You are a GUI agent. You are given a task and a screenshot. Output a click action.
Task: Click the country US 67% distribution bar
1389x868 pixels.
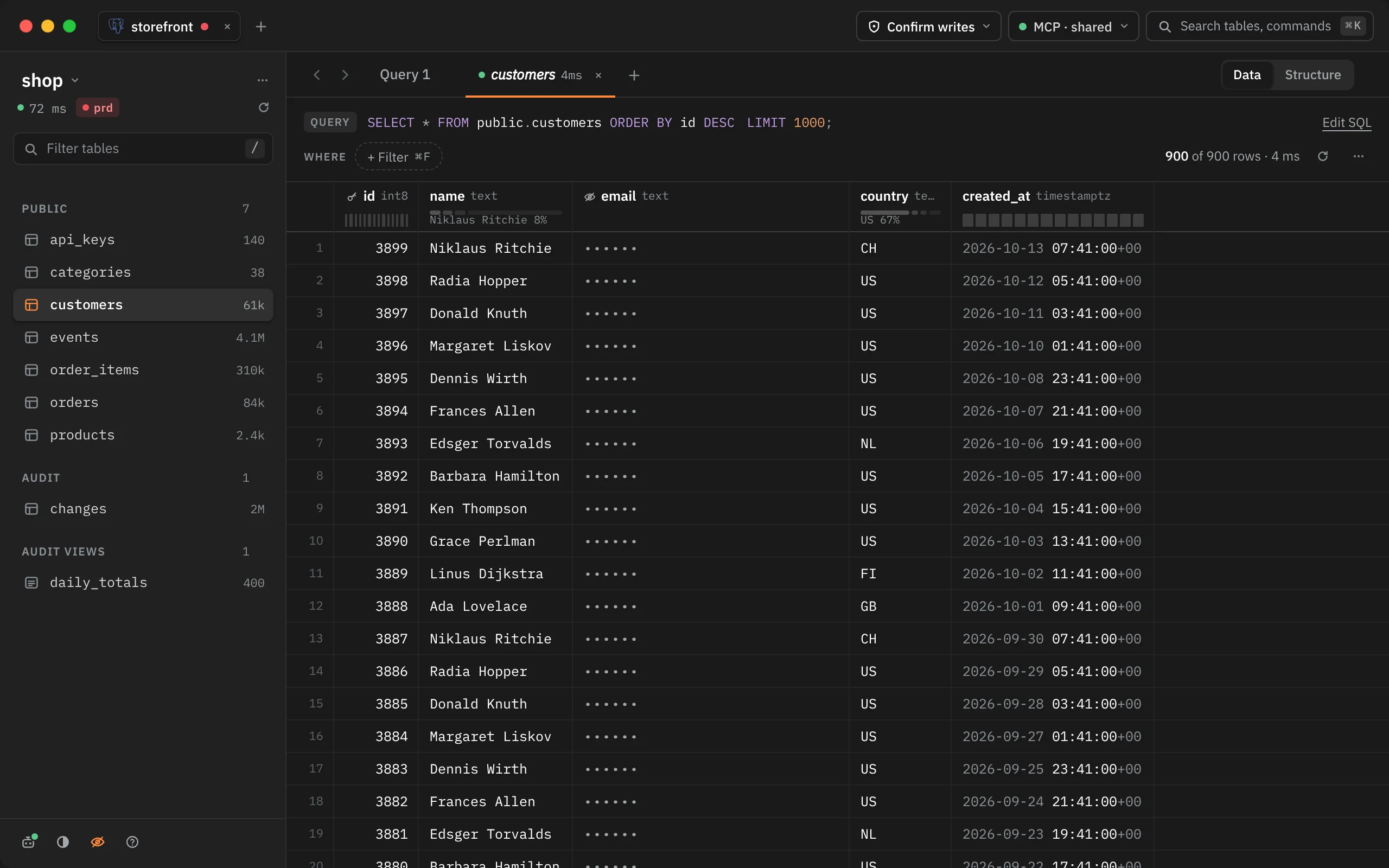click(900, 213)
